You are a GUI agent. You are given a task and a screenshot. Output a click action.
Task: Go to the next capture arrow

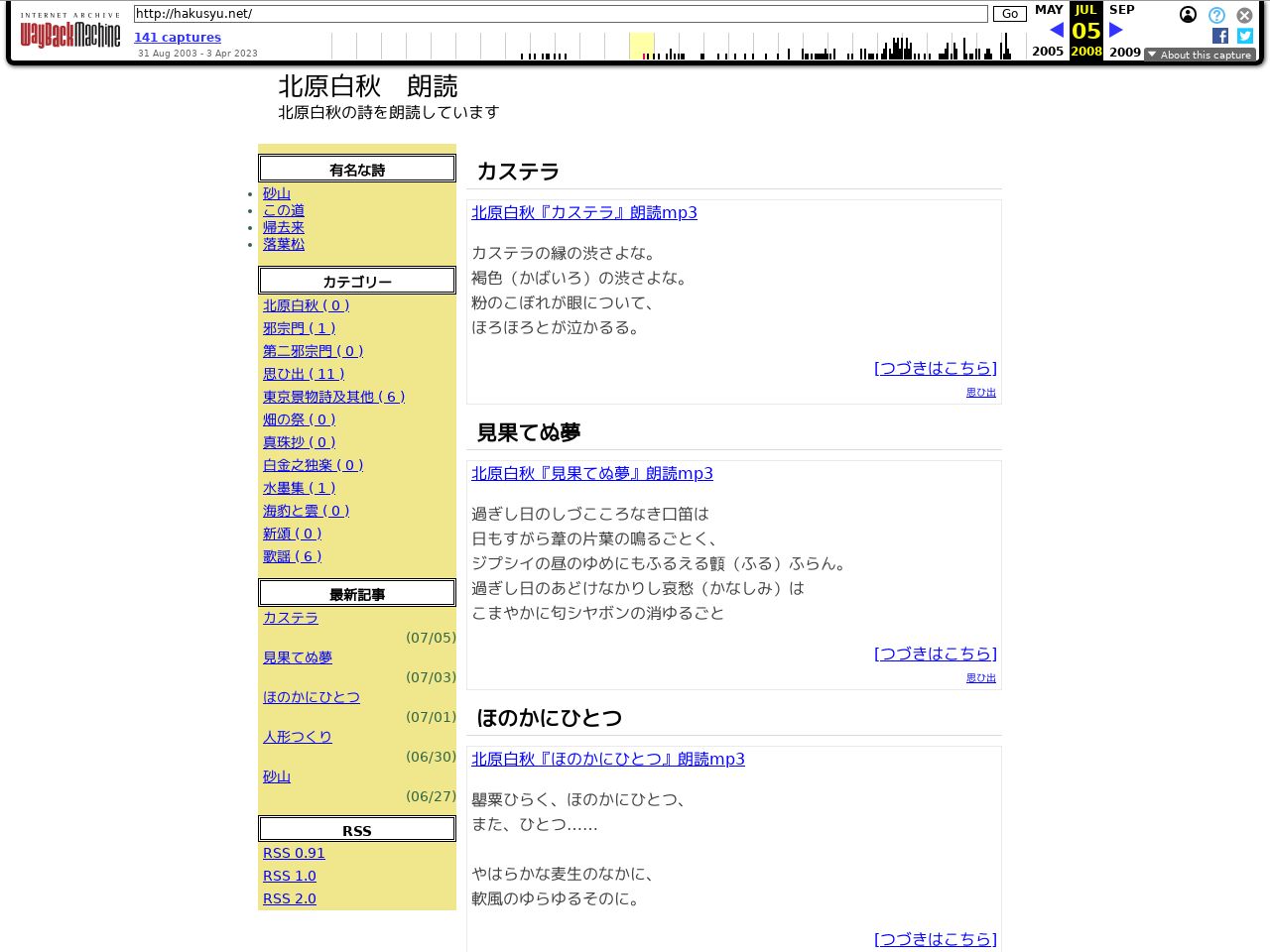click(1116, 30)
